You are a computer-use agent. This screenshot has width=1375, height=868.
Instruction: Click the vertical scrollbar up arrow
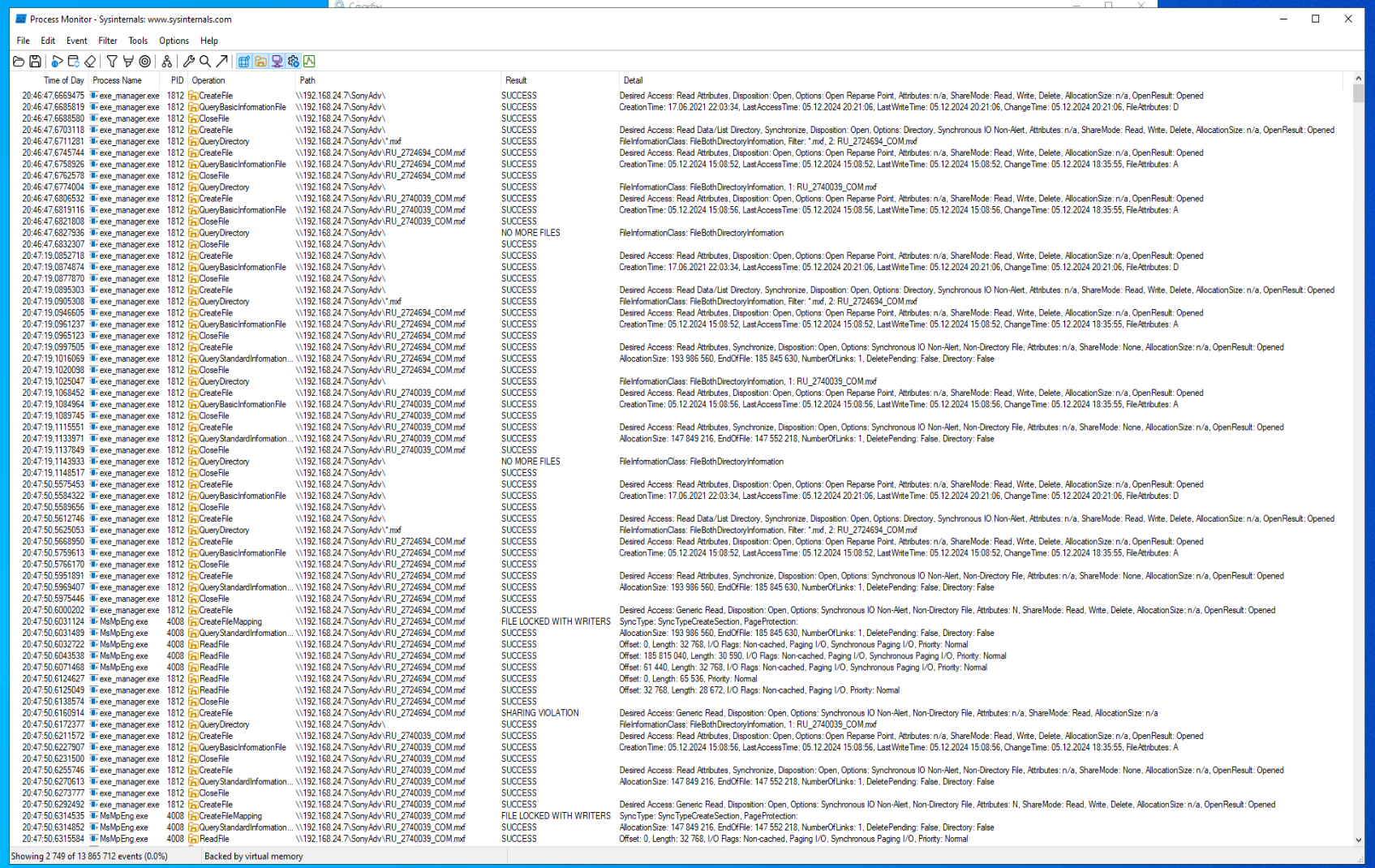(x=1358, y=79)
